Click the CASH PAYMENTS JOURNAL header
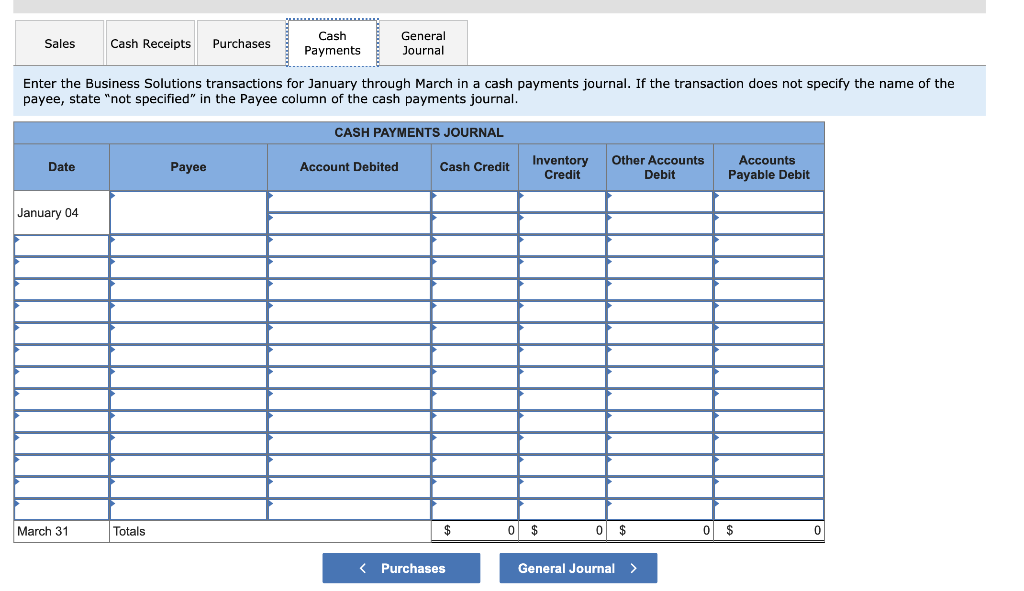This screenshot has width=1024, height=591. click(418, 132)
